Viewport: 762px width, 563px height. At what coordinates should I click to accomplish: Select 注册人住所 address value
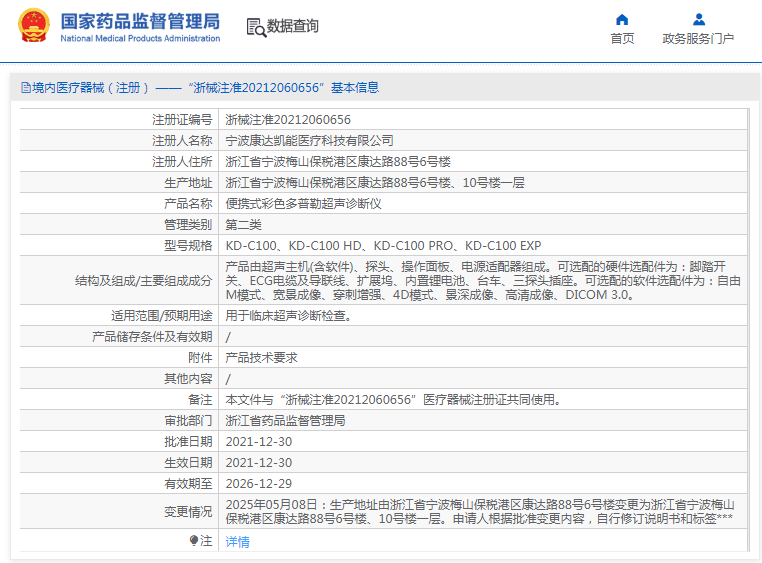point(338,162)
